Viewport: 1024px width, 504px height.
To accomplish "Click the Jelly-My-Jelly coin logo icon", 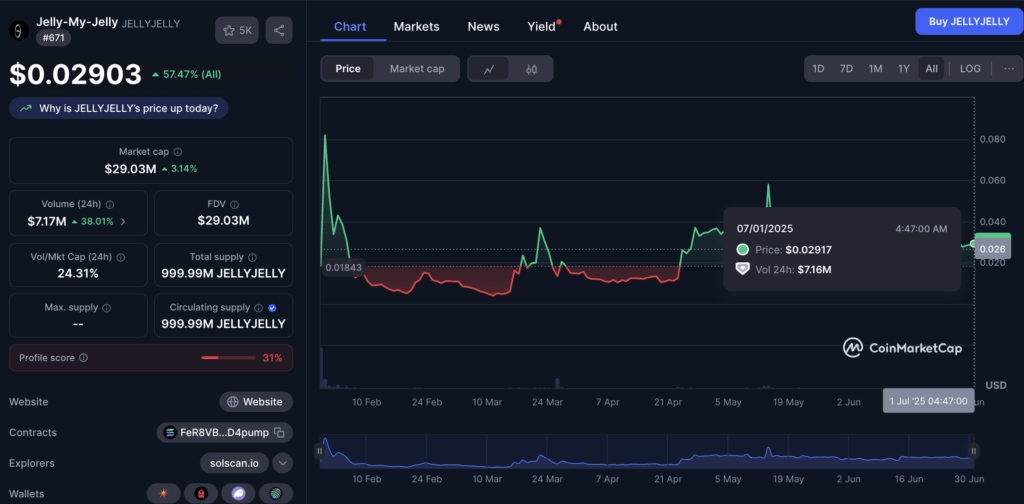I will click(x=20, y=30).
